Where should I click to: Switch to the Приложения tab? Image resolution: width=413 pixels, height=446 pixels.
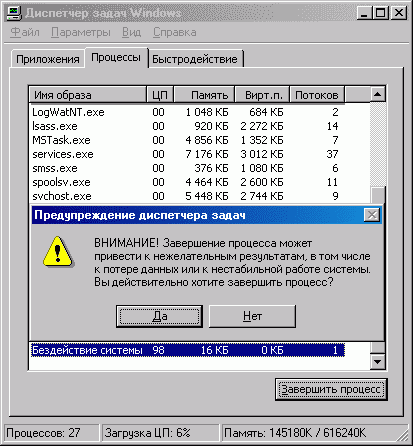coord(47,59)
